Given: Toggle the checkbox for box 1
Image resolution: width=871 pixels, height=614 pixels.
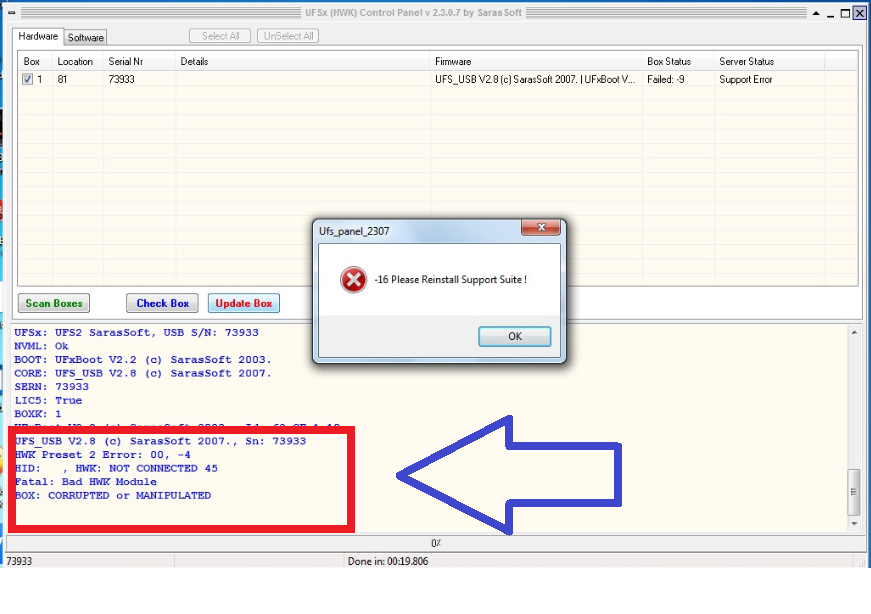Looking at the screenshot, I should click(27, 79).
